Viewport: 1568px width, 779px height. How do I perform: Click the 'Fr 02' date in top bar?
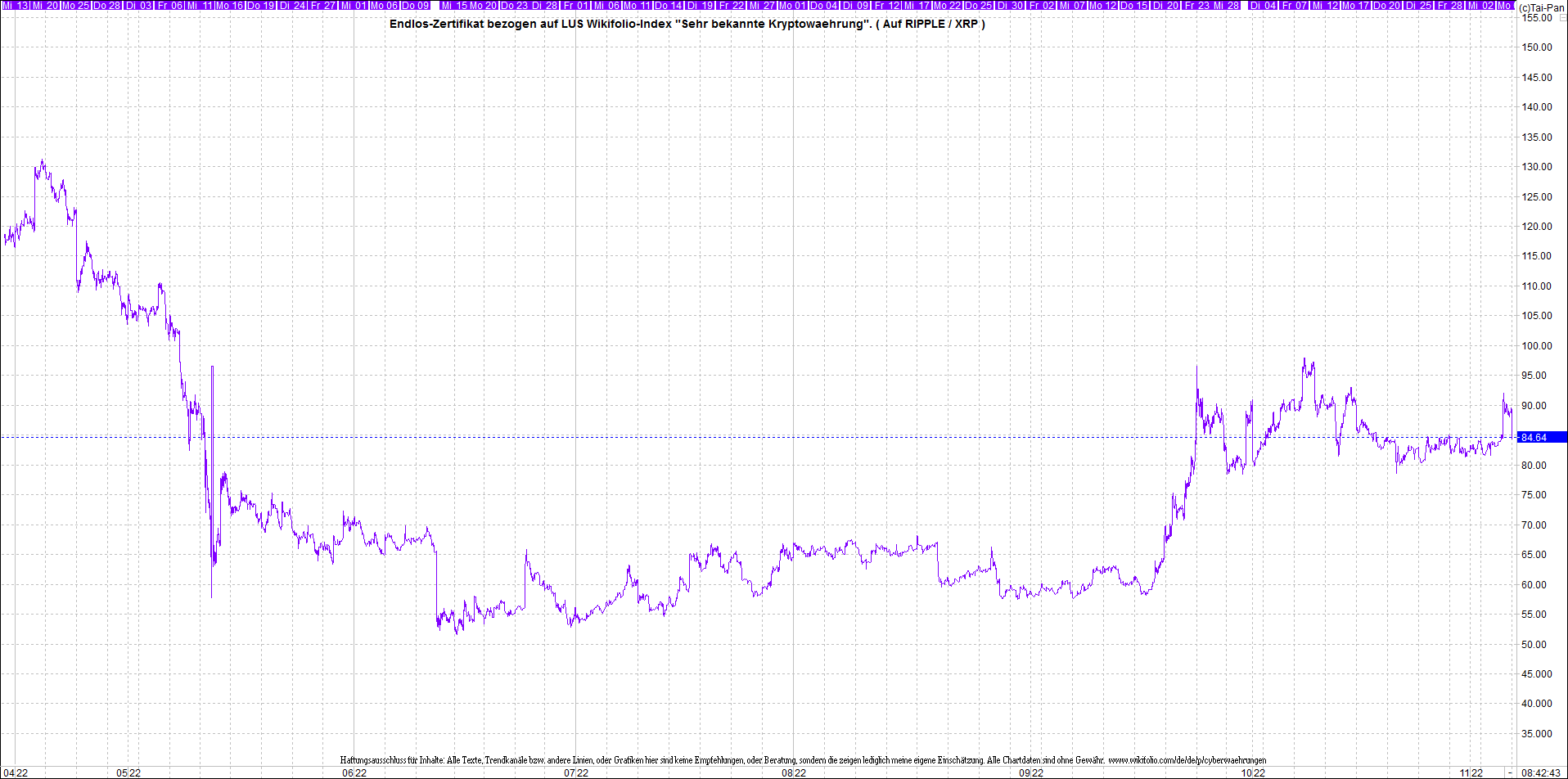[x=1042, y=6]
